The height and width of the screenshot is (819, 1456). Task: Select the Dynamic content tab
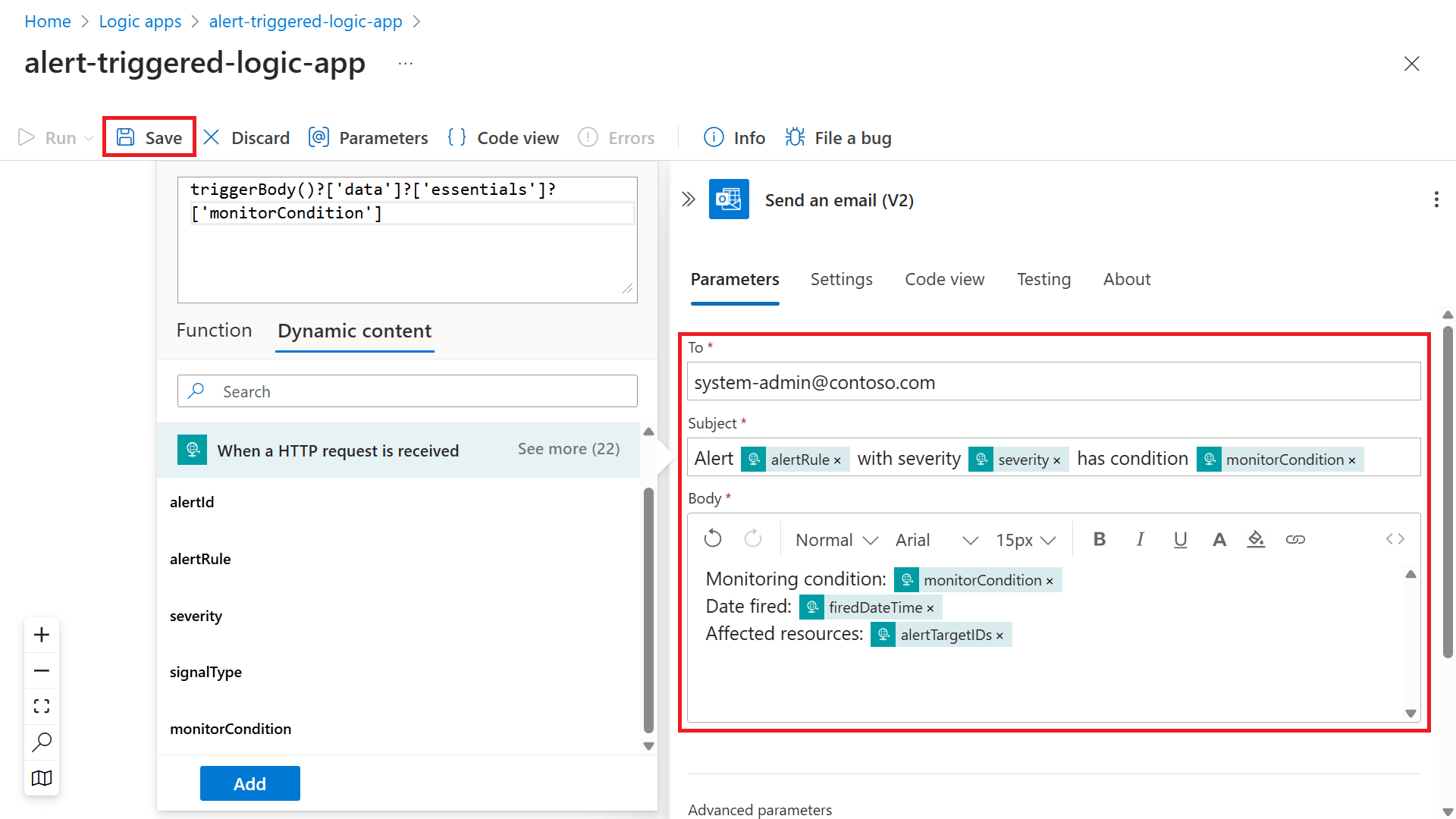(x=354, y=330)
